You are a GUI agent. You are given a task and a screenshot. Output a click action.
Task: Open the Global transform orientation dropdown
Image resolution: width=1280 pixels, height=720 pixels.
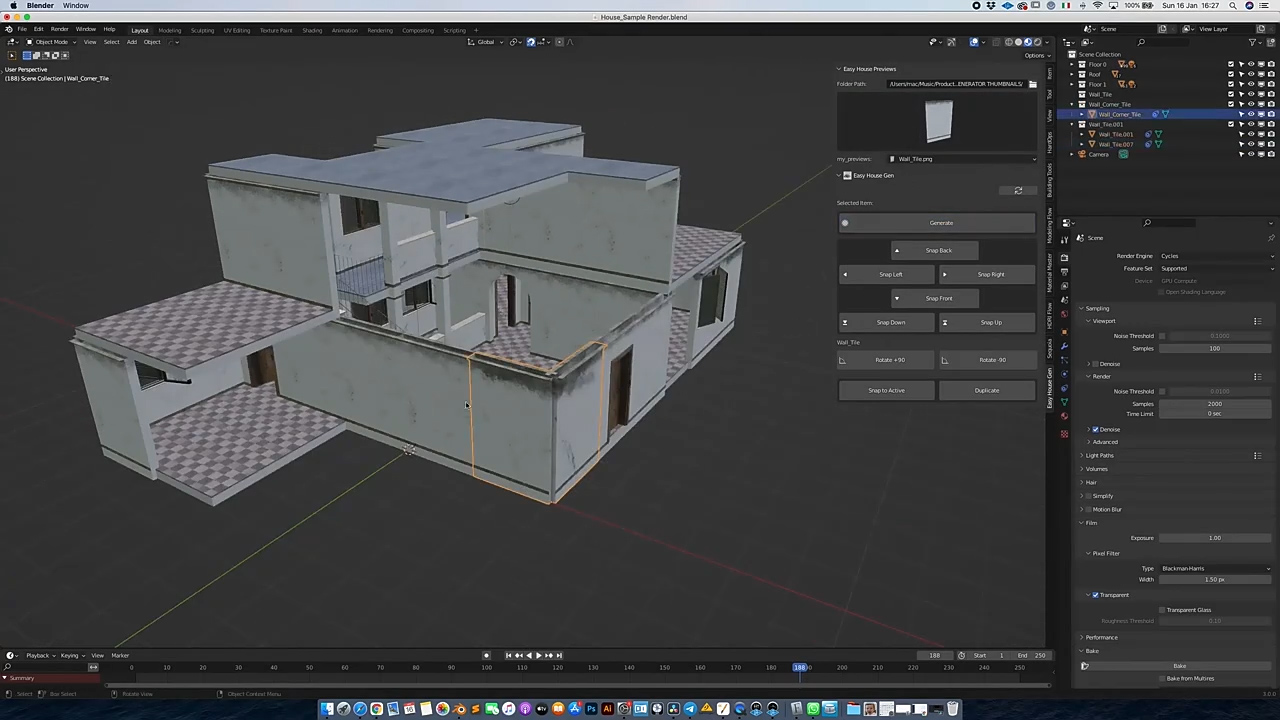tap(486, 42)
